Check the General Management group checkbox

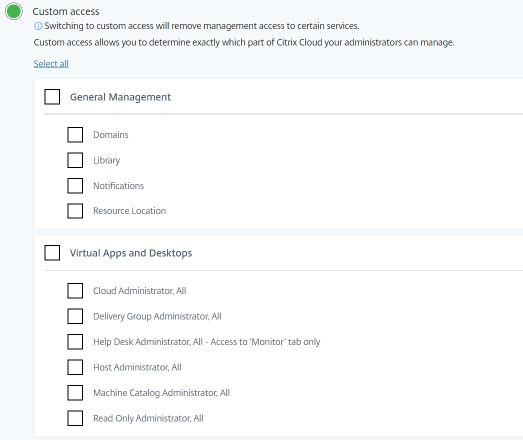(52, 97)
